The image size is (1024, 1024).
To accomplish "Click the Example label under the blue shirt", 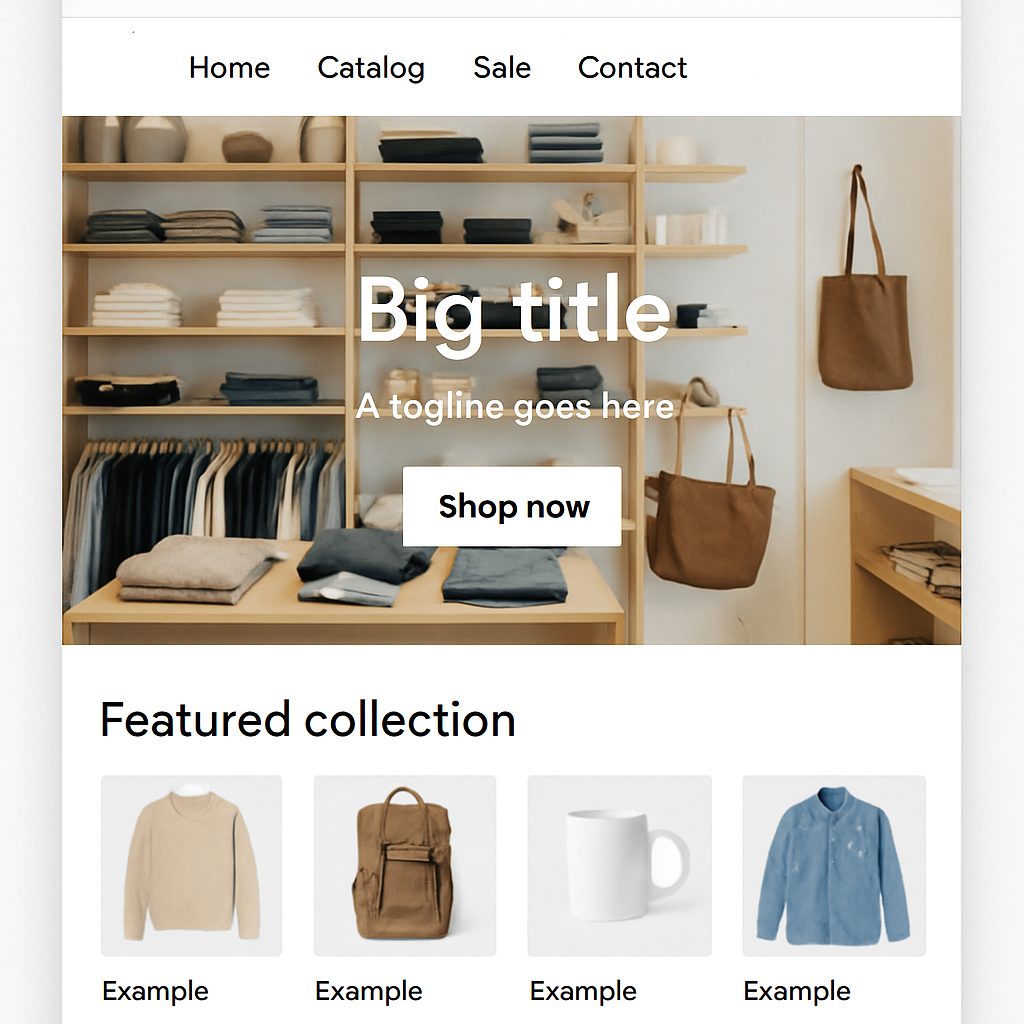I will 797,991.
